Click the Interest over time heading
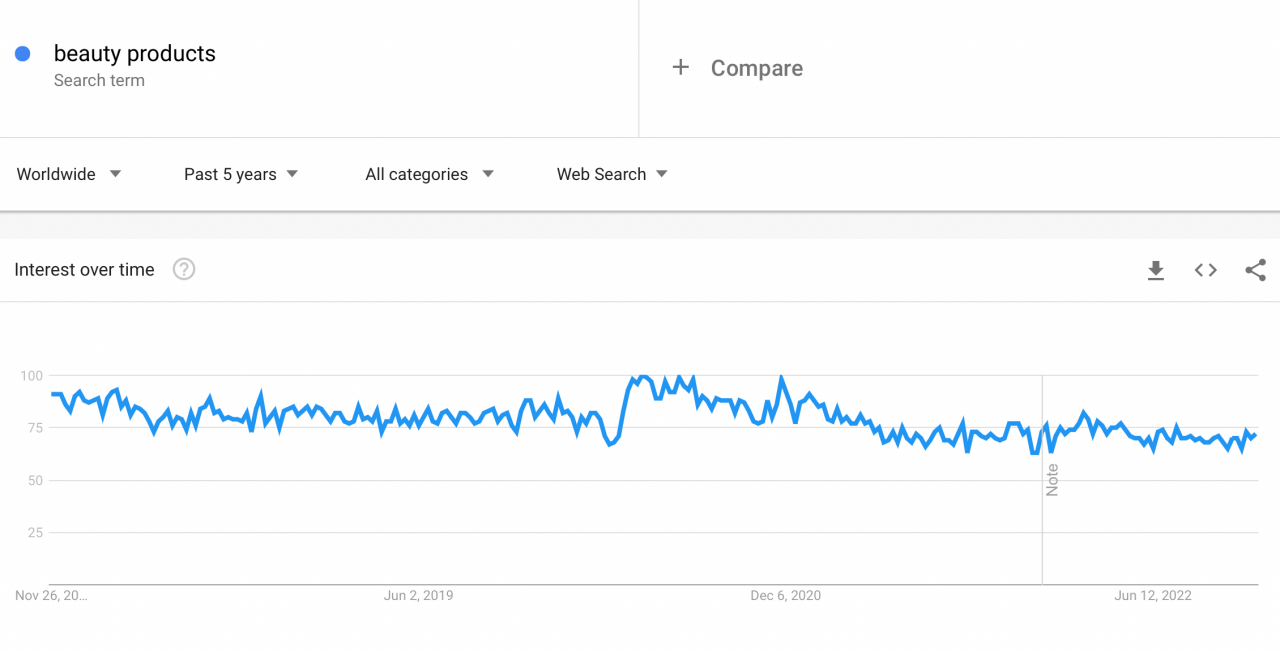1280x651 pixels. point(85,270)
